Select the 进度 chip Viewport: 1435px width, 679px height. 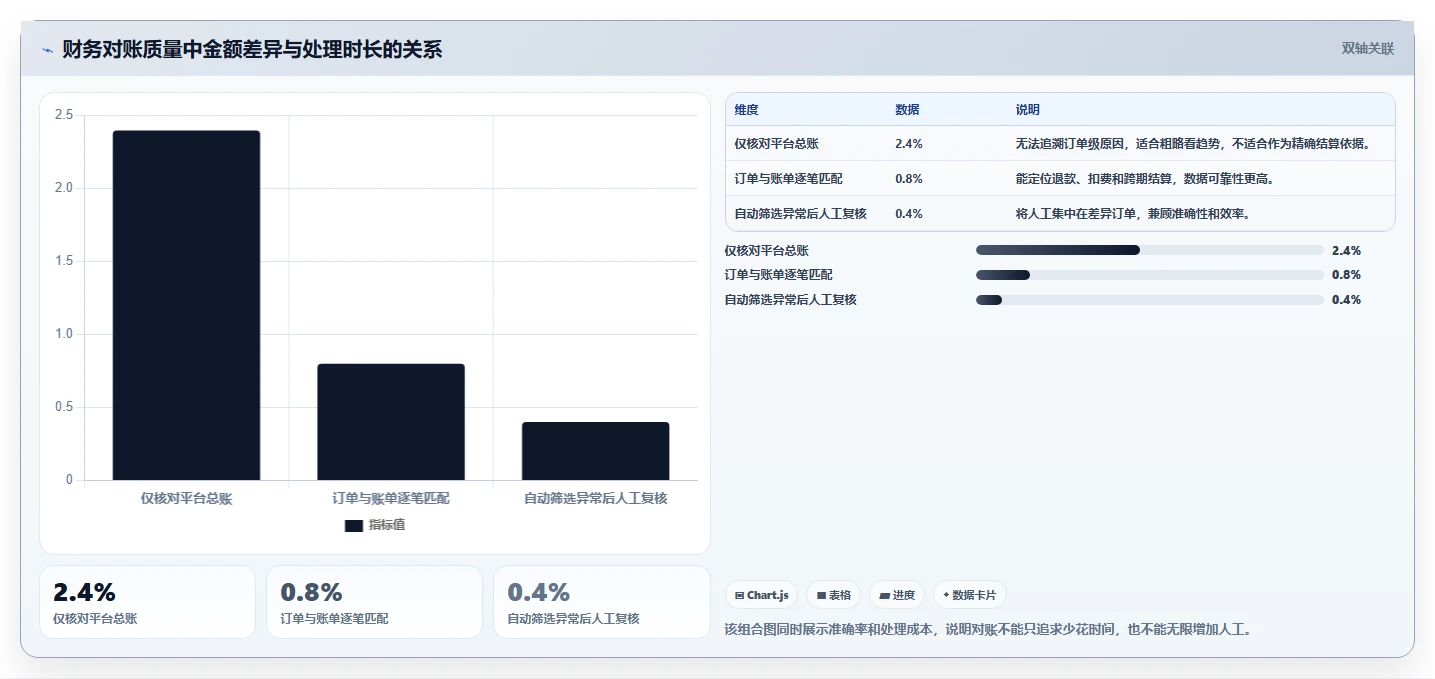897,595
